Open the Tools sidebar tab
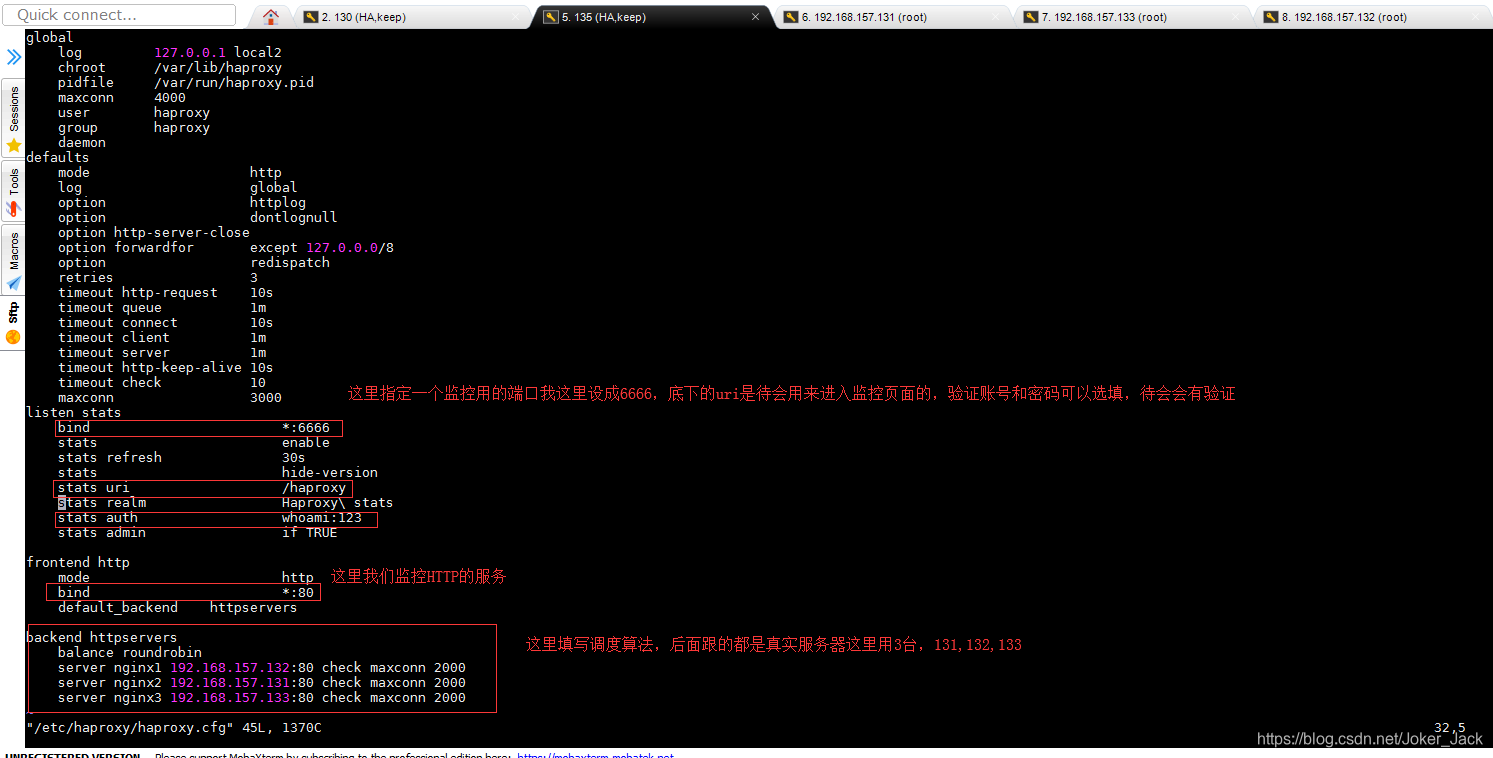This screenshot has width=1493, height=758. tap(13, 191)
